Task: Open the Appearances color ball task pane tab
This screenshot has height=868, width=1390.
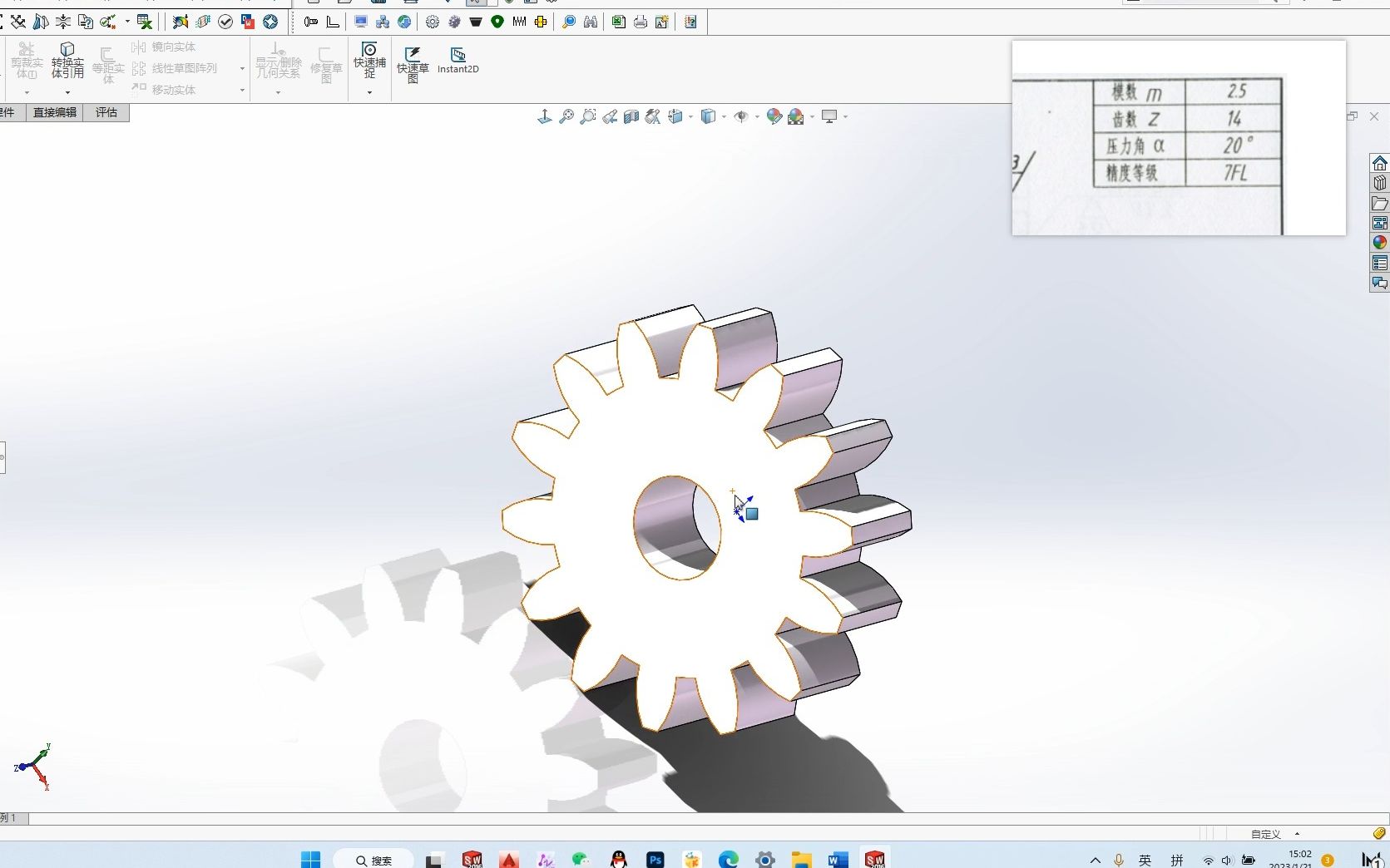Action: [x=1379, y=243]
